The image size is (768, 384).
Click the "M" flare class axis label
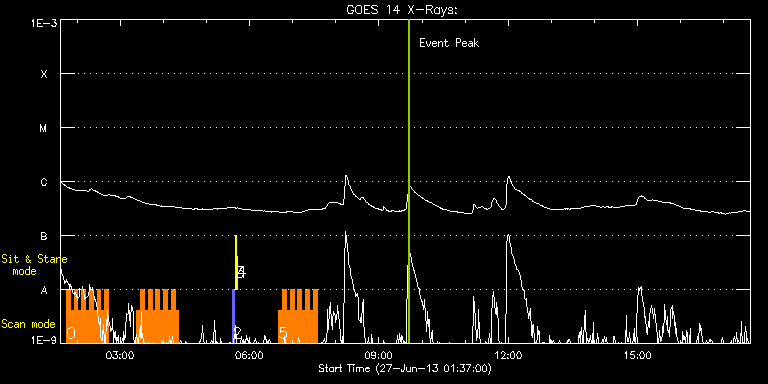[44, 128]
